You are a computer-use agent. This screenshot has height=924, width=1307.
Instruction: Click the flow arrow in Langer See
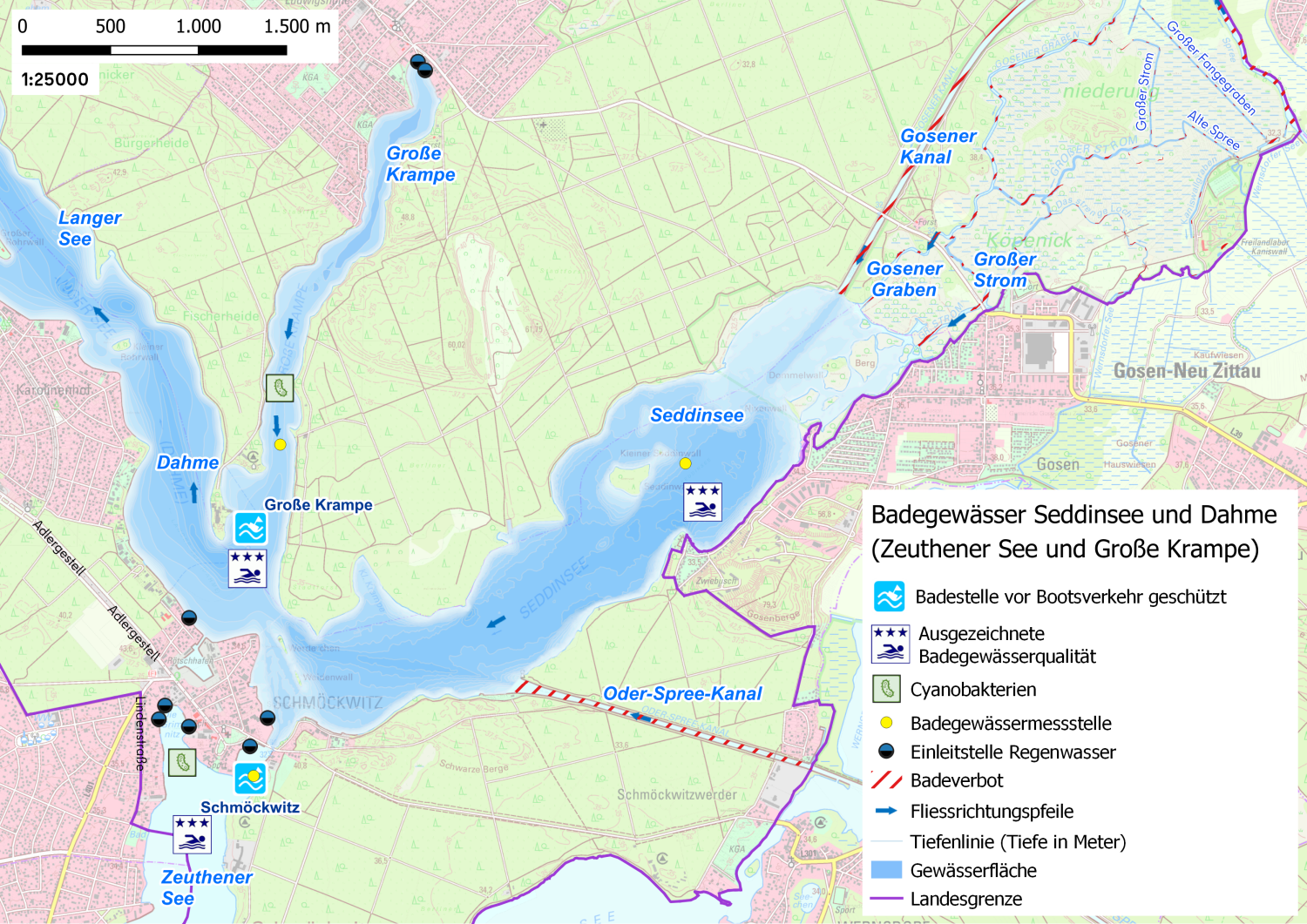(x=101, y=314)
